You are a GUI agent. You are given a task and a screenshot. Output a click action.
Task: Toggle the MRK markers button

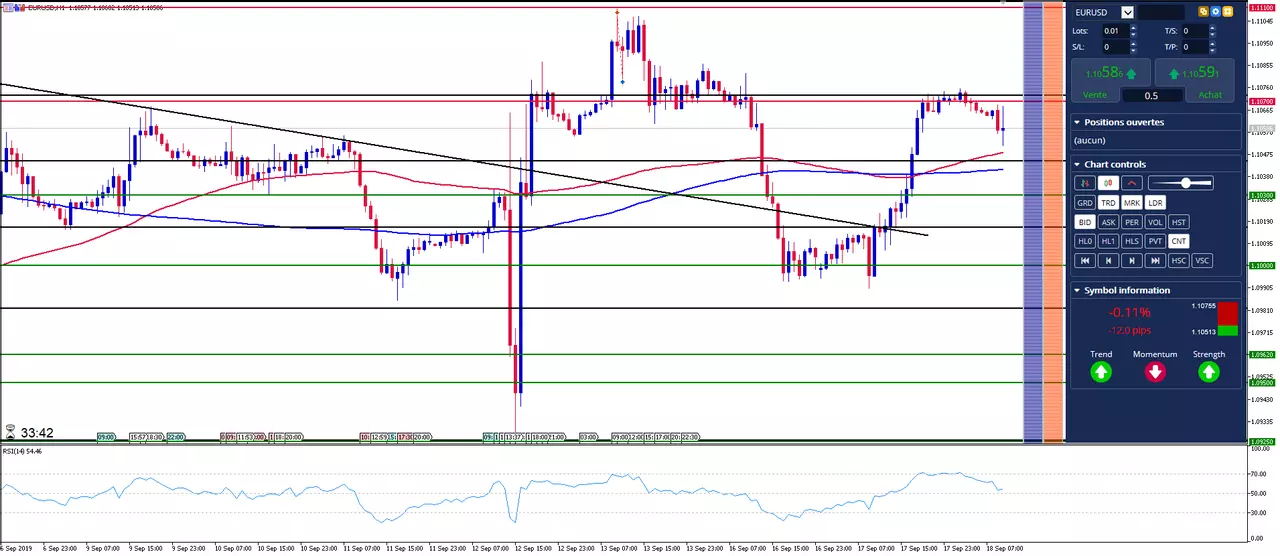(x=1132, y=202)
